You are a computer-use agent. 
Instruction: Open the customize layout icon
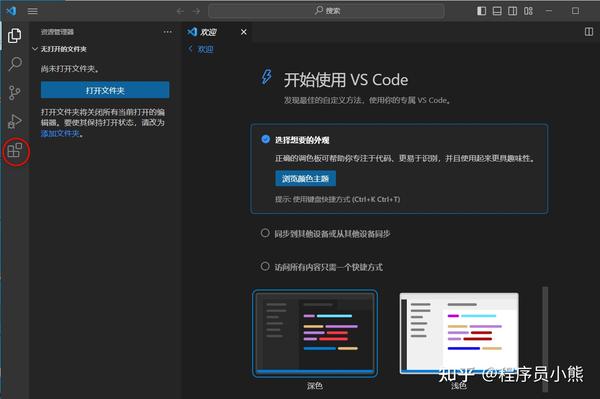pos(528,11)
